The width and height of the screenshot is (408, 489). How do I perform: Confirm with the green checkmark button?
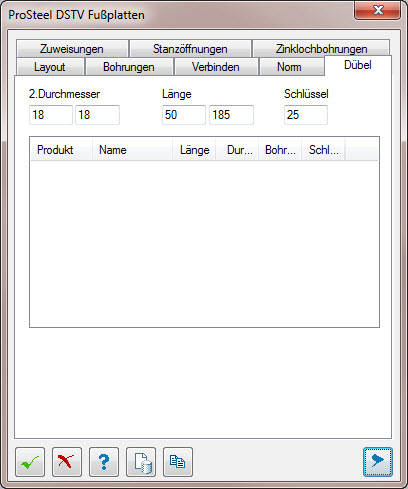pyautogui.click(x=30, y=462)
